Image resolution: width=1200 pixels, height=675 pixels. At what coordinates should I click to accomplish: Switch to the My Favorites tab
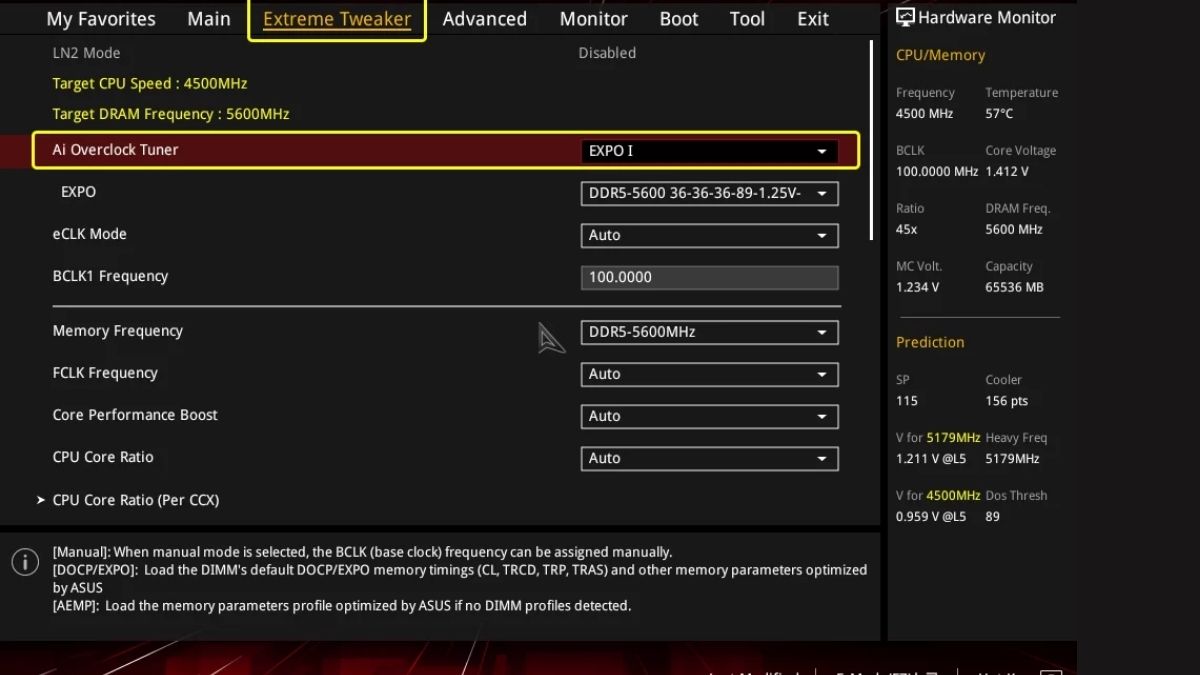click(101, 19)
